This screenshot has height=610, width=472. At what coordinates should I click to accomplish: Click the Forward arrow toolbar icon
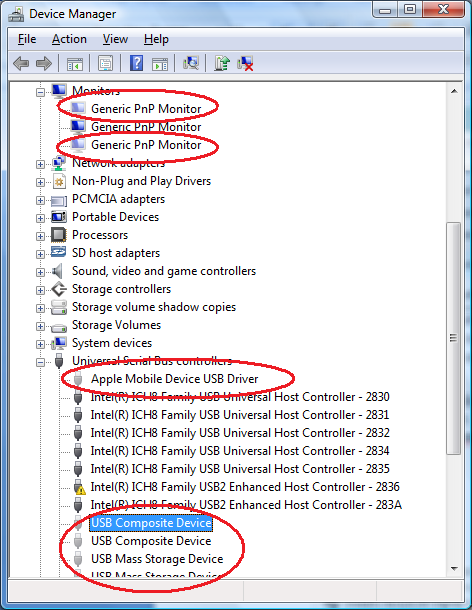coord(44,63)
